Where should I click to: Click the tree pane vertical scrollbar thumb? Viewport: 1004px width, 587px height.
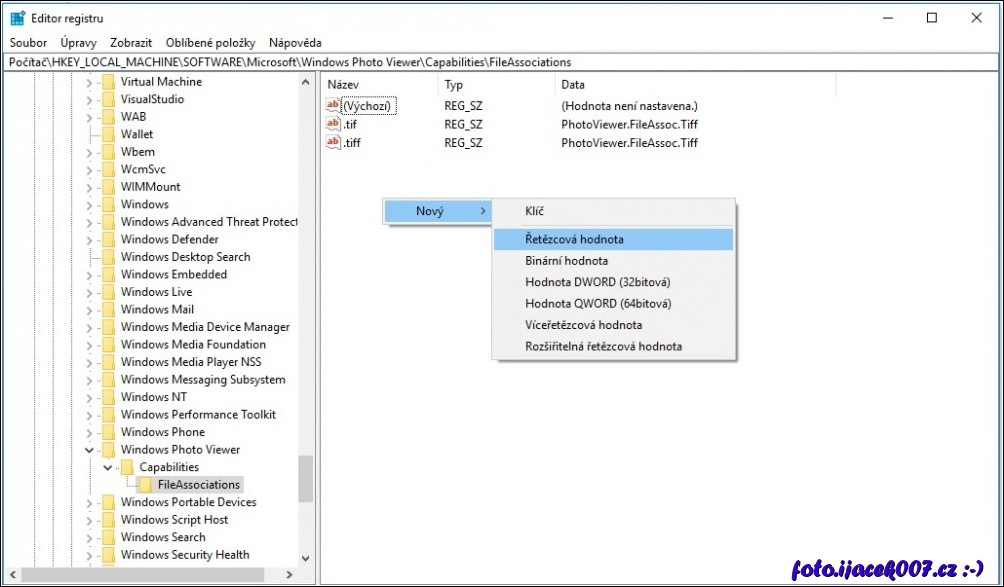pyautogui.click(x=305, y=478)
